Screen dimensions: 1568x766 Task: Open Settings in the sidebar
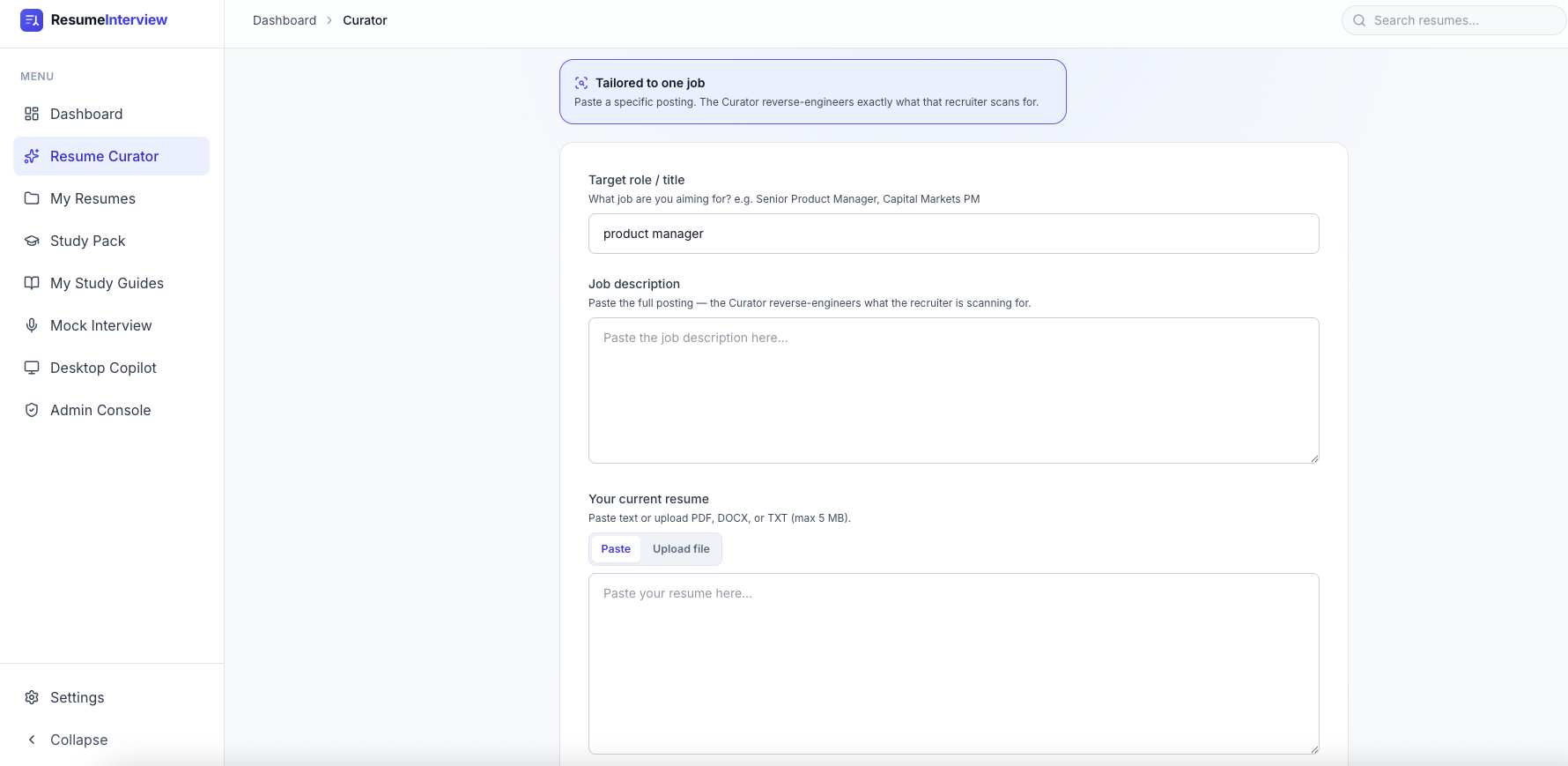111,697
